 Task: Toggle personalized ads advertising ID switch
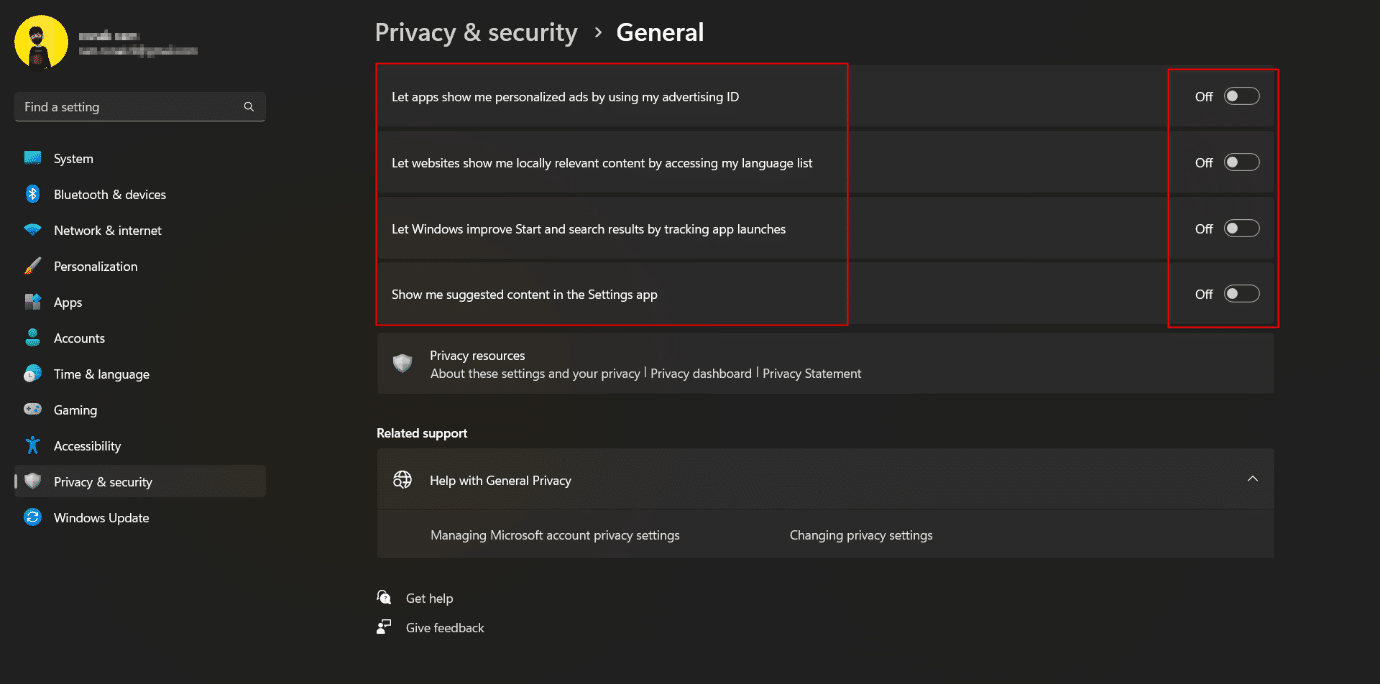click(x=1241, y=97)
